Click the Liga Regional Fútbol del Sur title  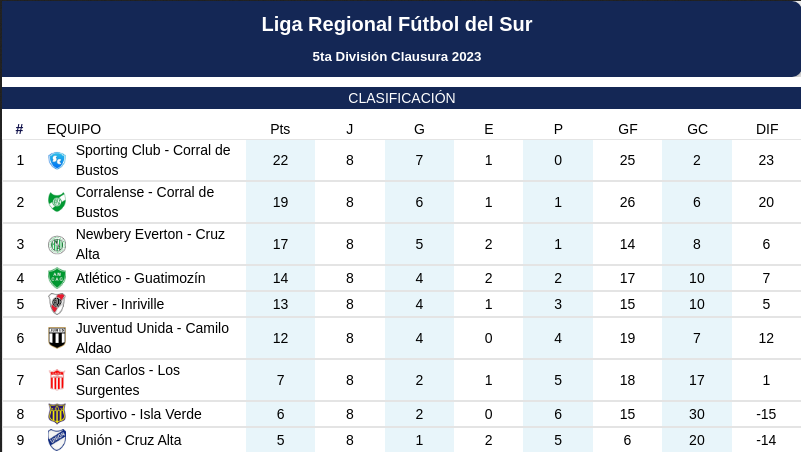pyautogui.click(x=397, y=25)
